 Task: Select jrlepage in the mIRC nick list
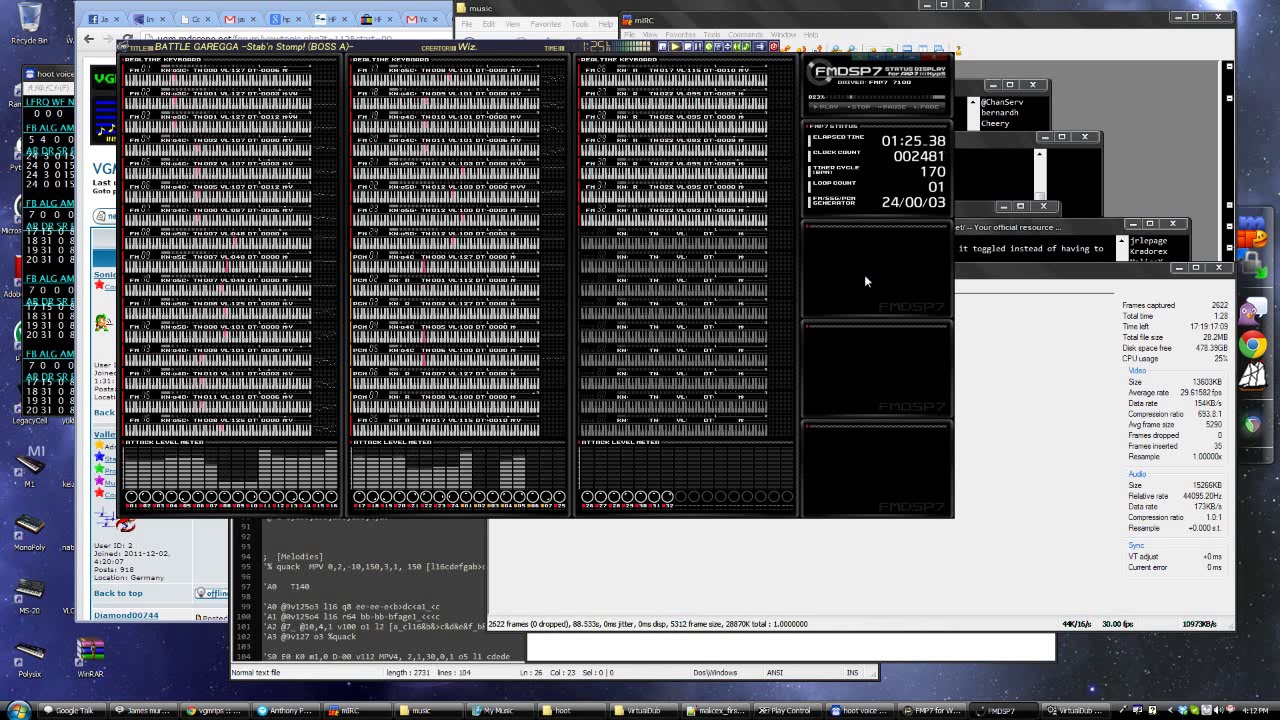pos(1148,241)
